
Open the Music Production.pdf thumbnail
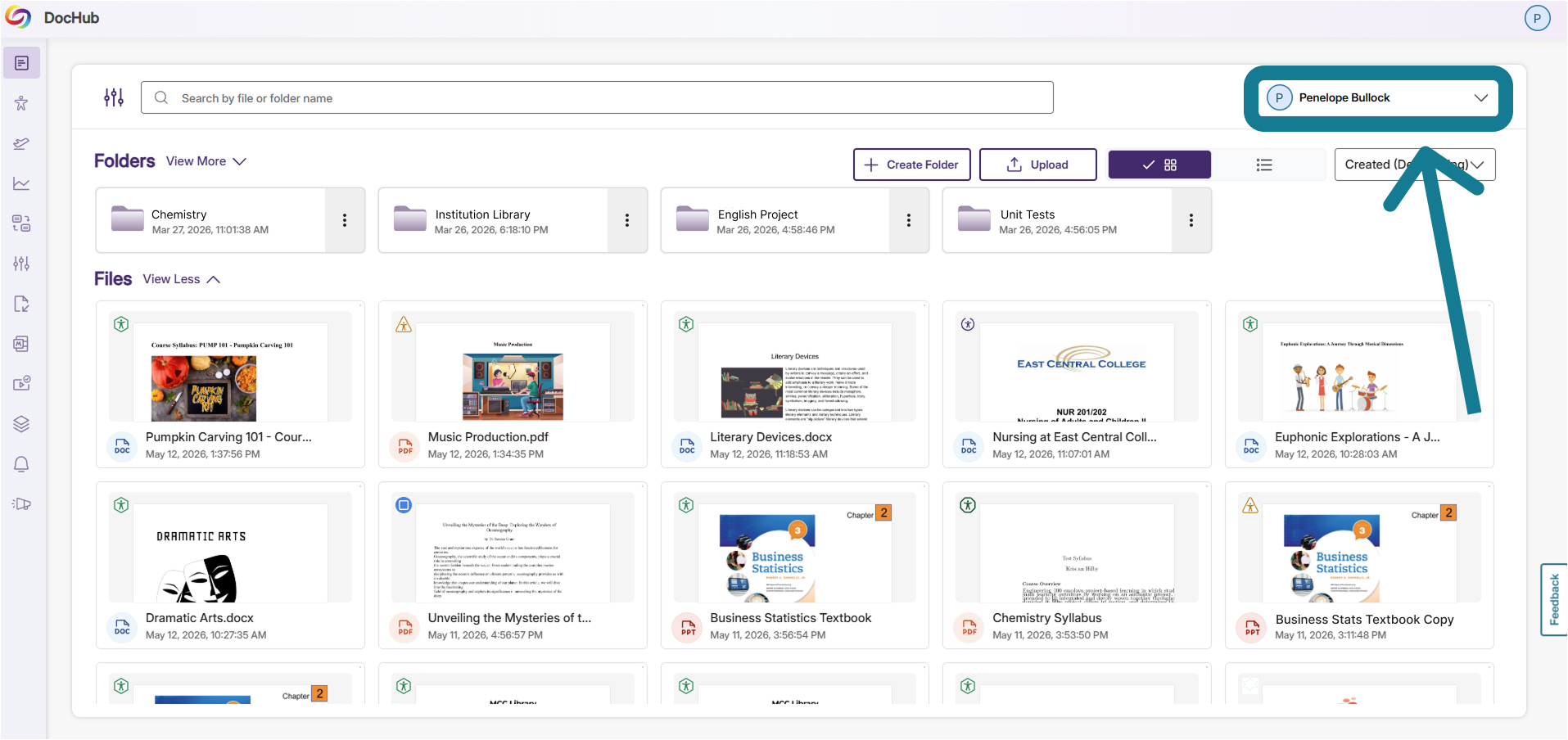tap(513, 366)
